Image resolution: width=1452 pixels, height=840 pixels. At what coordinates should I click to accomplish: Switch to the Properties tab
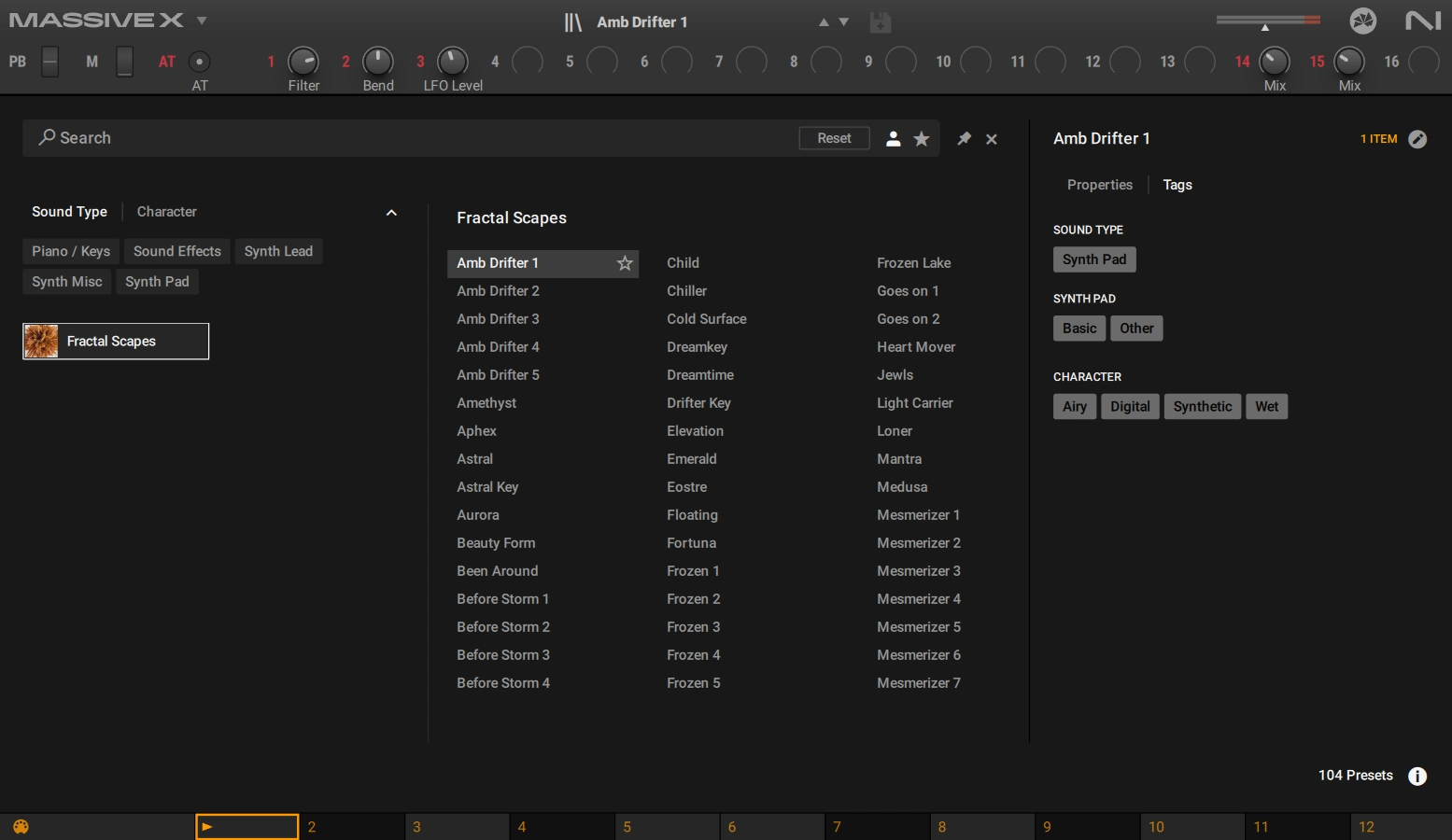coord(1099,185)
